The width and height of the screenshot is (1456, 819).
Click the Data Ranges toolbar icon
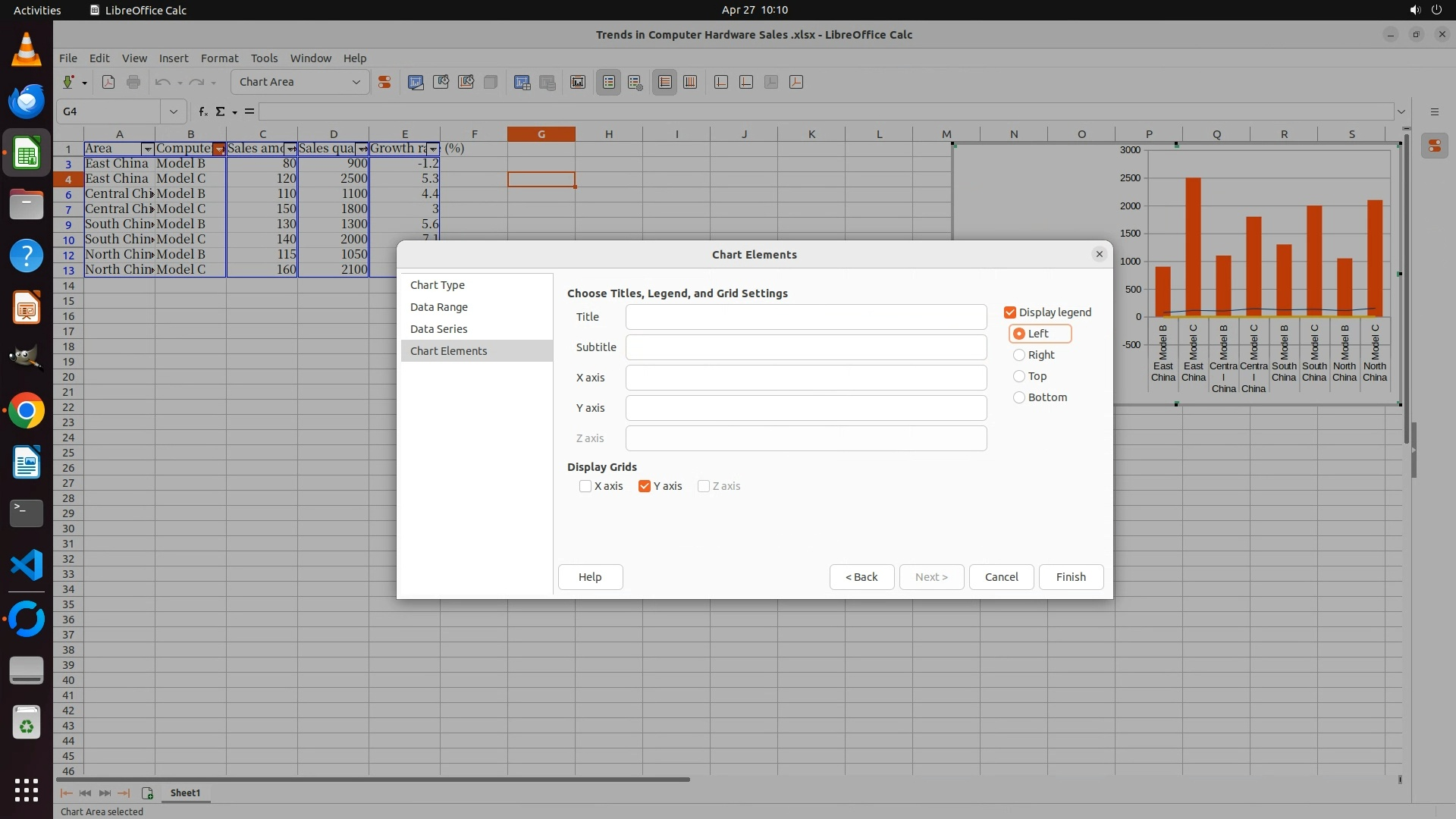pyautogui.click(x=522, y=82)
